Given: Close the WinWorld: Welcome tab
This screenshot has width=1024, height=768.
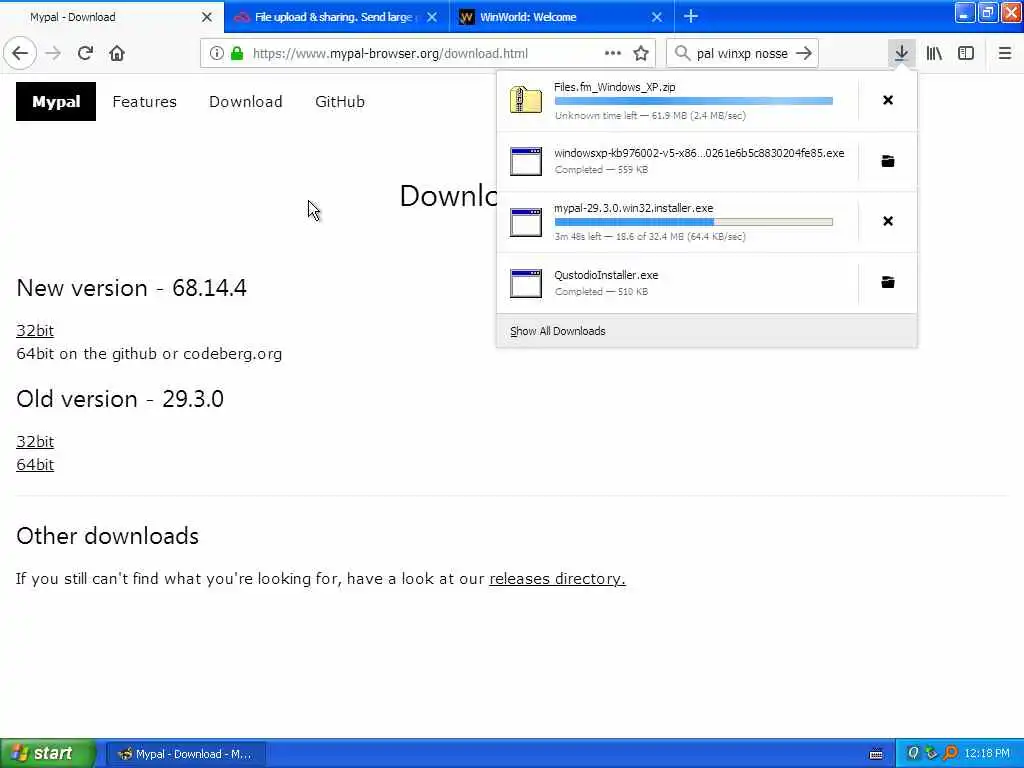Looking at the screenshot, I should point(656,17).
